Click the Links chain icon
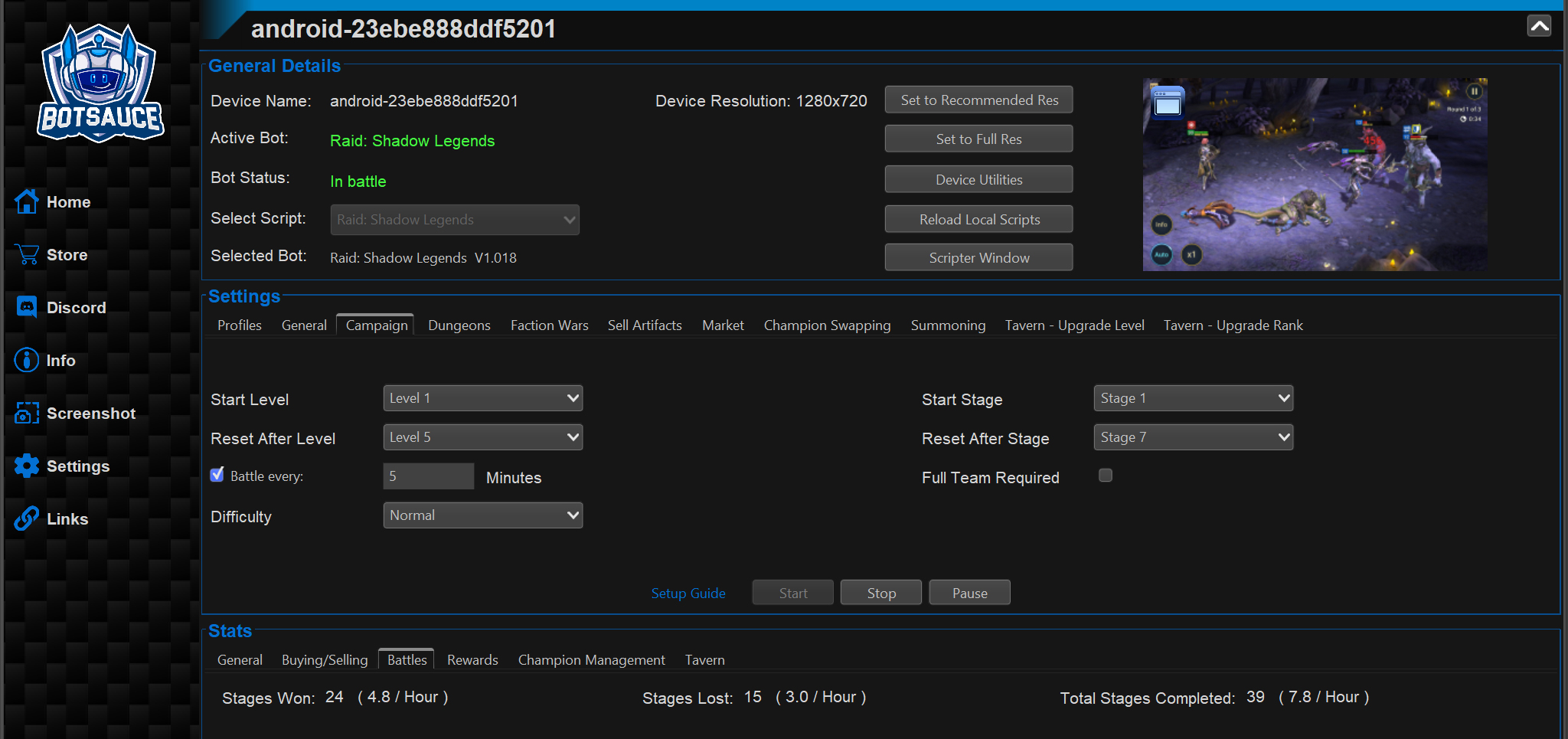Screen dimensions: 1568x739 tap(27, 519)
